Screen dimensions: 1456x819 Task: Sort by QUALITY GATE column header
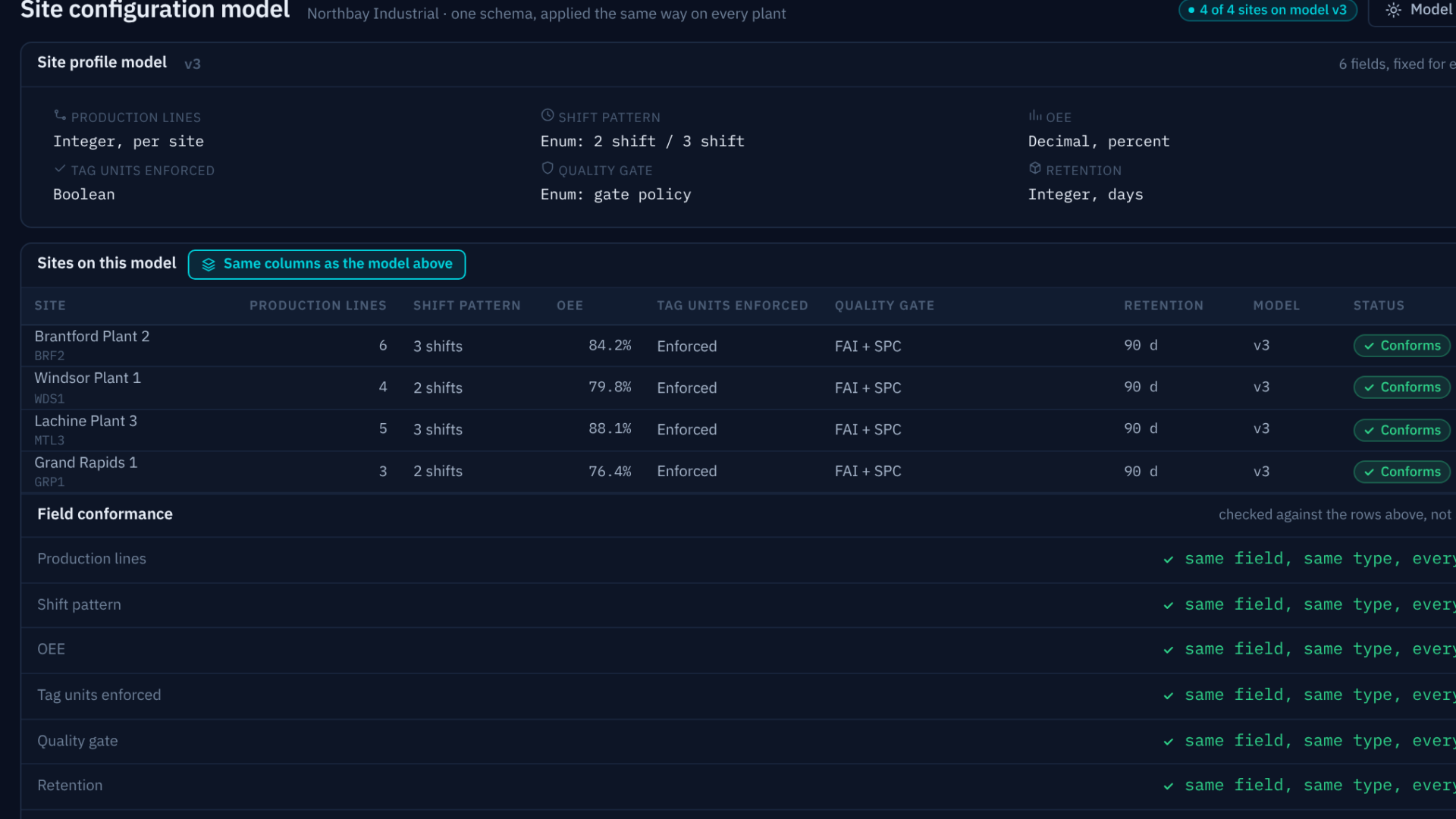(x=885, y=306)
